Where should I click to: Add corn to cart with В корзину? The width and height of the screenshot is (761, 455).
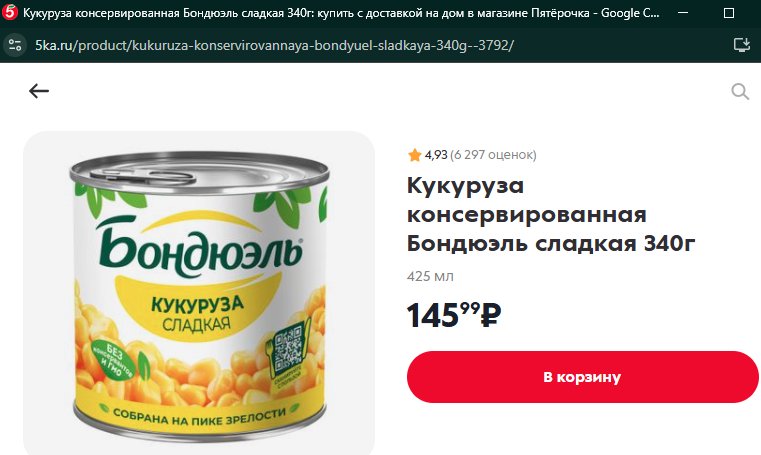pyautogui.click(x=582, y=377)
